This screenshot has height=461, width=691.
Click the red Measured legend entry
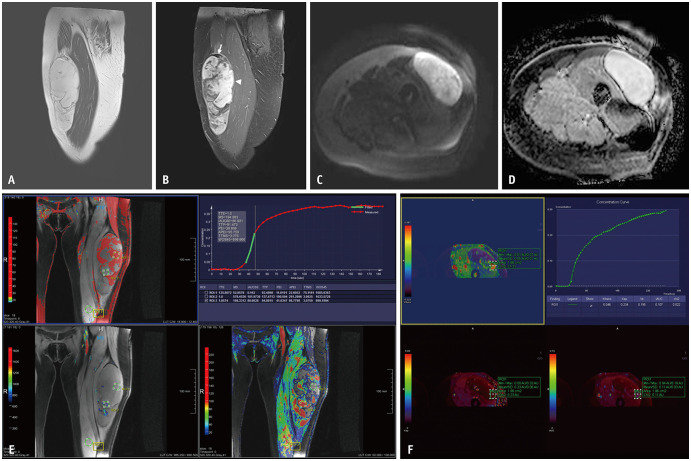(366, 211)
